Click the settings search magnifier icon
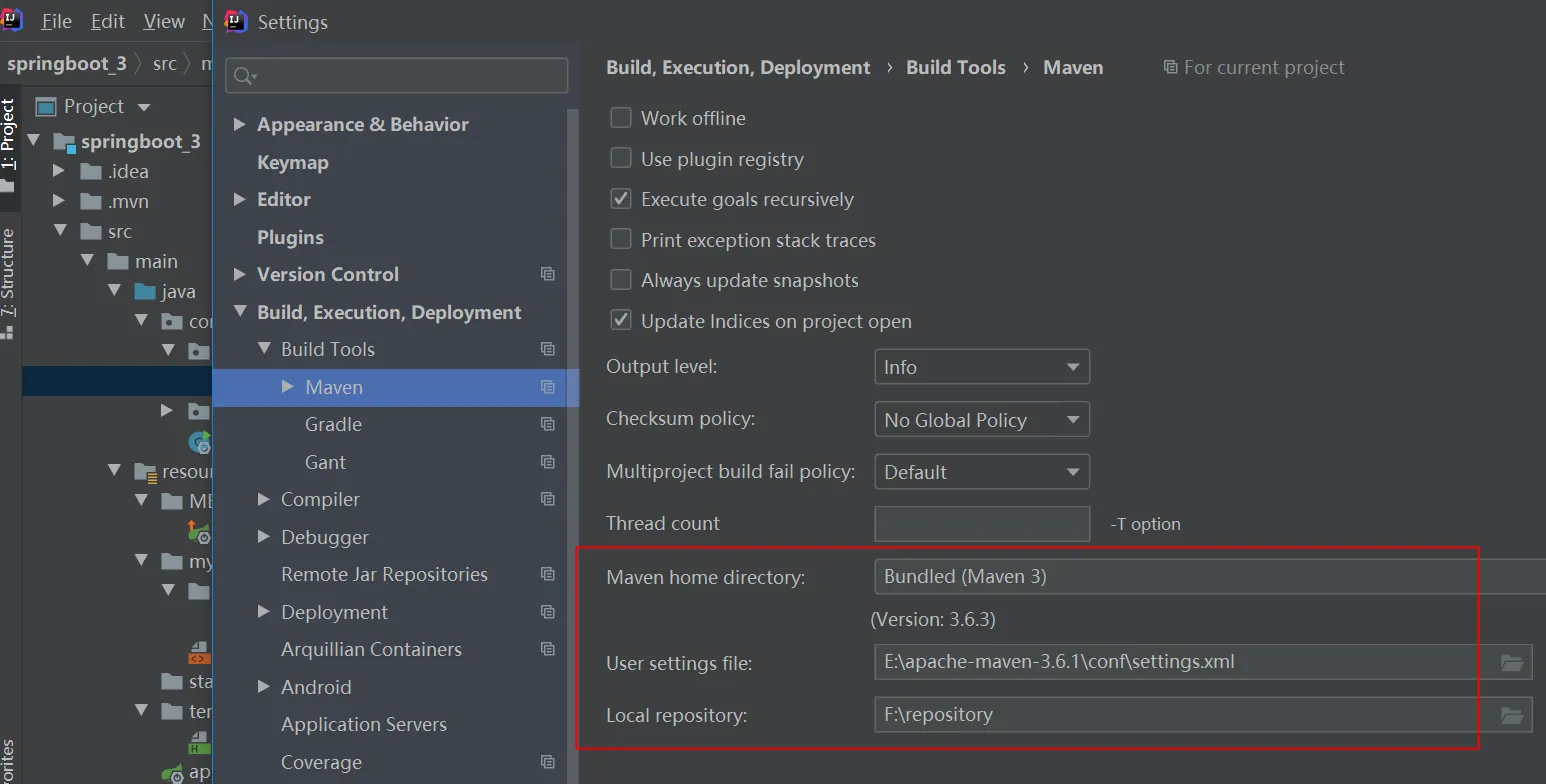1546x784 pixels. tap(245, 76)
